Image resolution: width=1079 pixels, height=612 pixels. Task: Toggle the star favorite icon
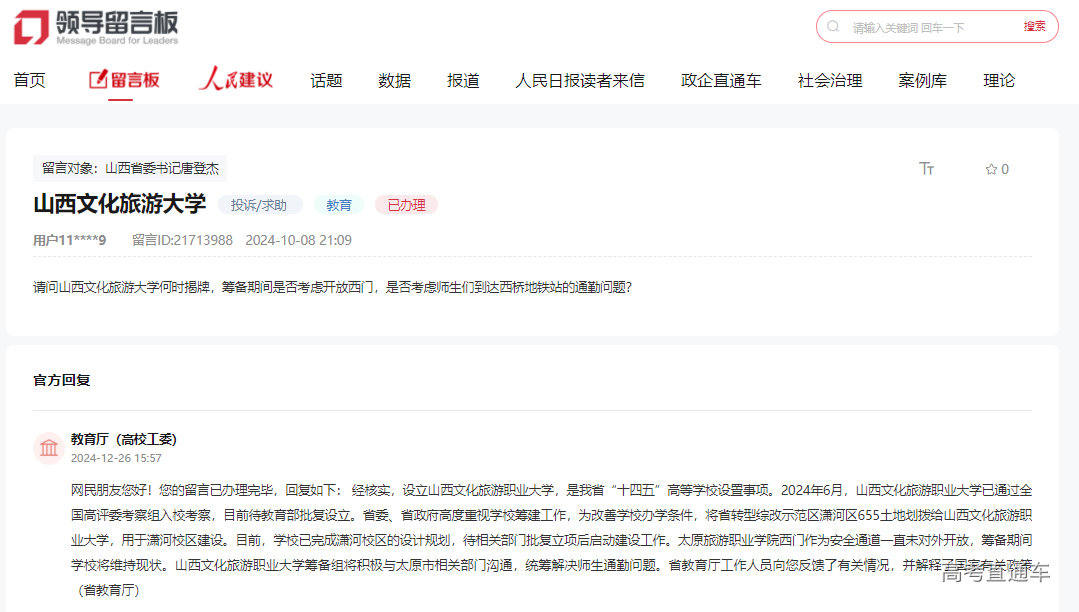988,169
